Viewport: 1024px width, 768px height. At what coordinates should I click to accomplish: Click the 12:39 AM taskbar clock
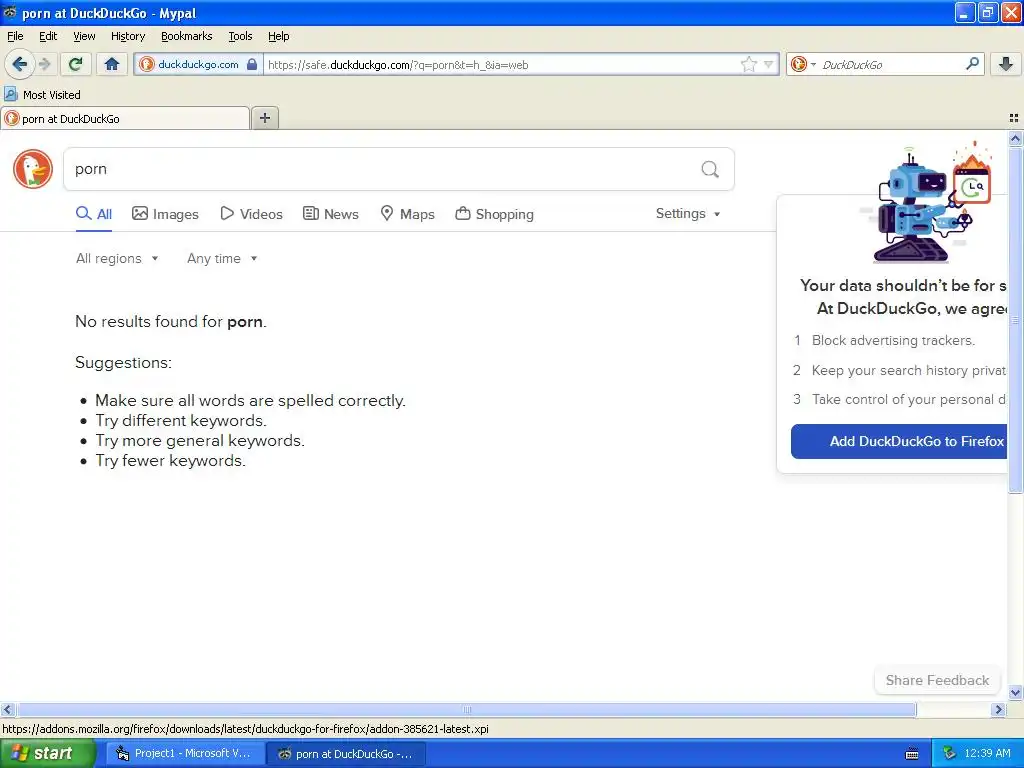coord(987,753)
